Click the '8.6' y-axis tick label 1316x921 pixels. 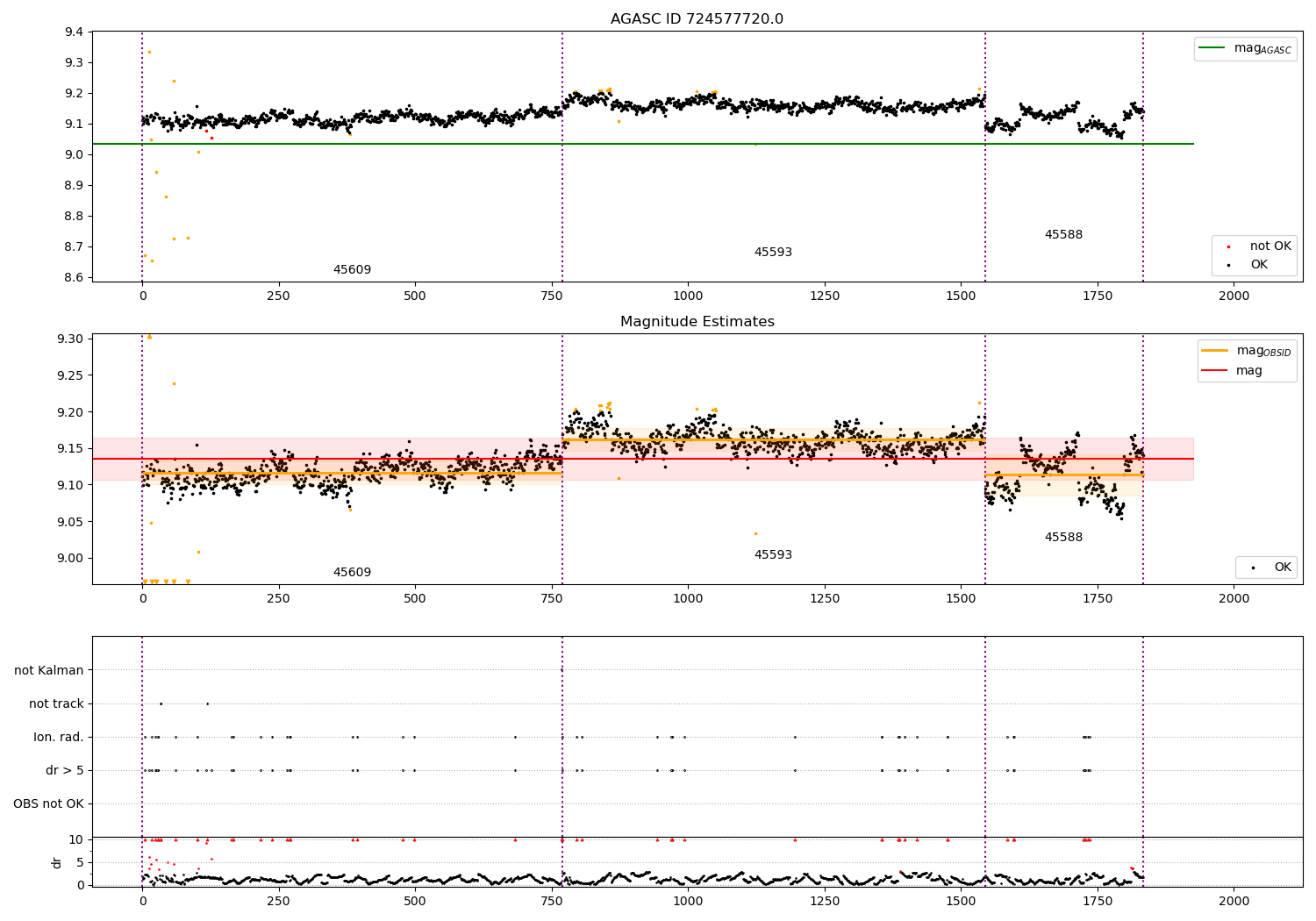tap(75, 278)
